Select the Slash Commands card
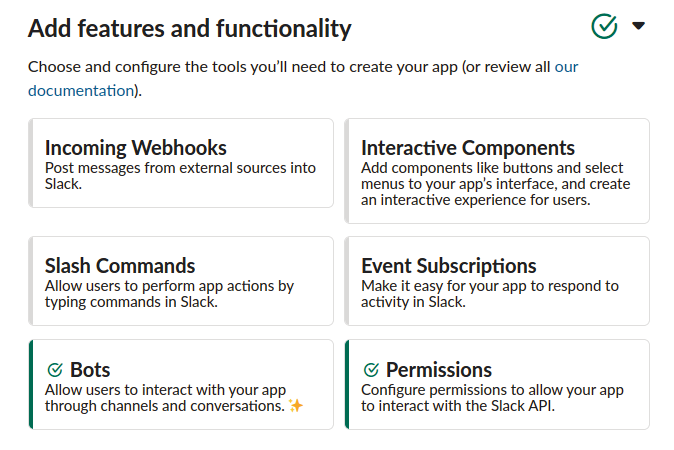Image resolution: width=674 pixels, height=450 pixels. point(181,281)
